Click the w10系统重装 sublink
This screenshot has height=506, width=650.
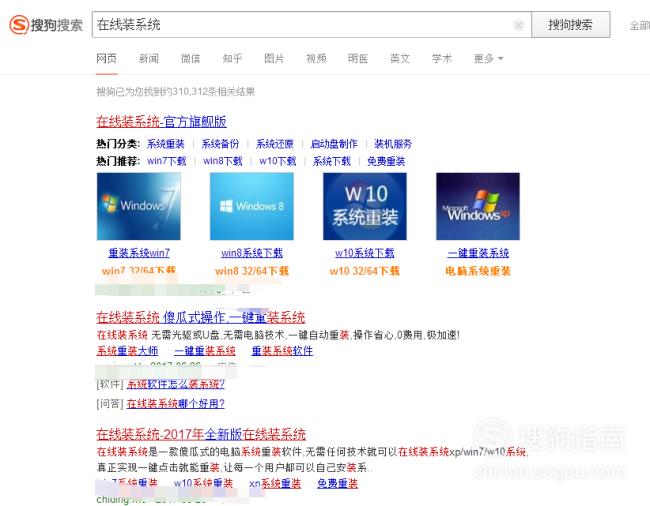pyautogui.click(x=203, y=483)
